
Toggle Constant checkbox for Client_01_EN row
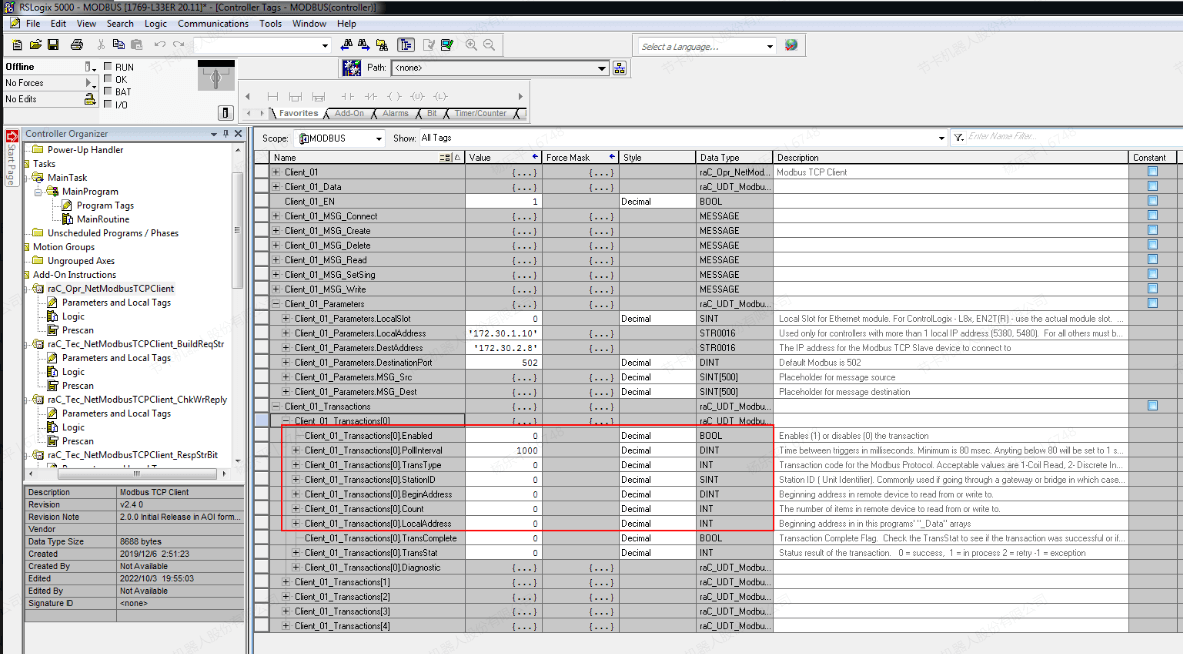click(x=1152, y=201)
